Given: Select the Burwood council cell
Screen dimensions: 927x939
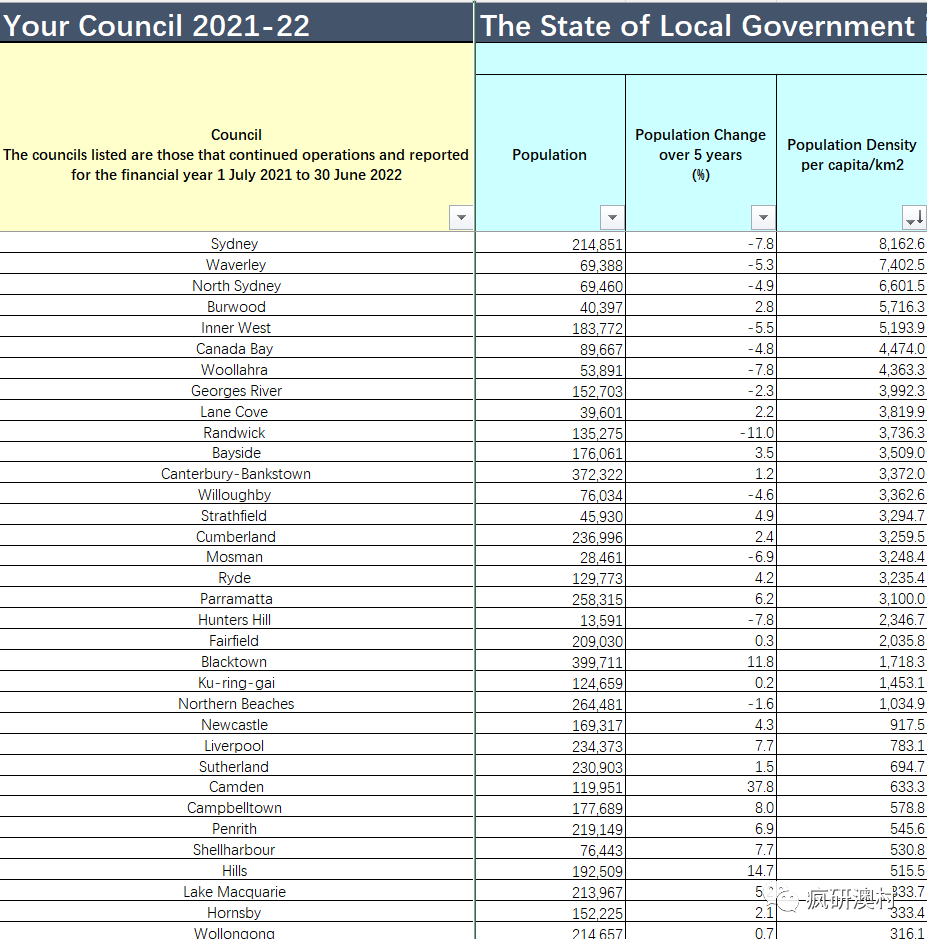Looking at the screenshot, I should click(236, 306).
